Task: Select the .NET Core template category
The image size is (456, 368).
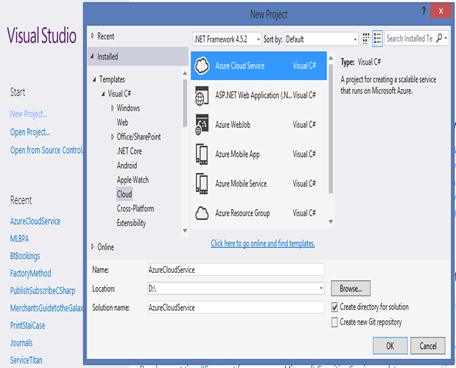Action: pyautogui.click(x=129, y=151)
